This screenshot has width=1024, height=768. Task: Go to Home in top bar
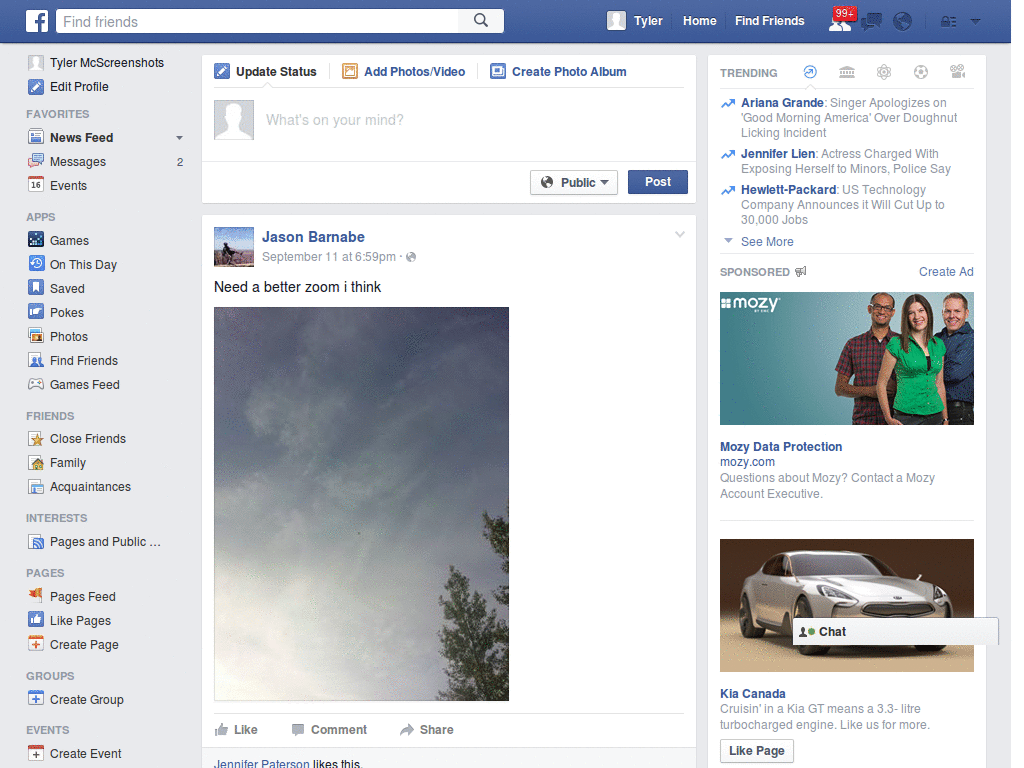click(699, 21)
